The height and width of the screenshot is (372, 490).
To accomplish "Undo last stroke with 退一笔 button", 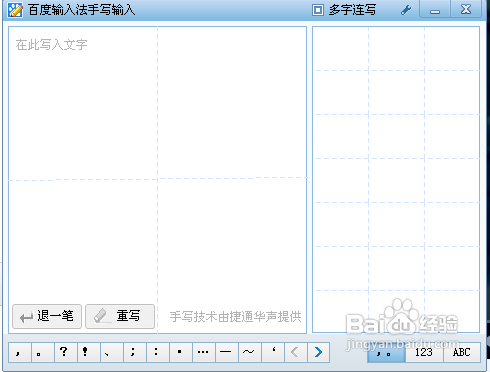I will tap(47, 316).
